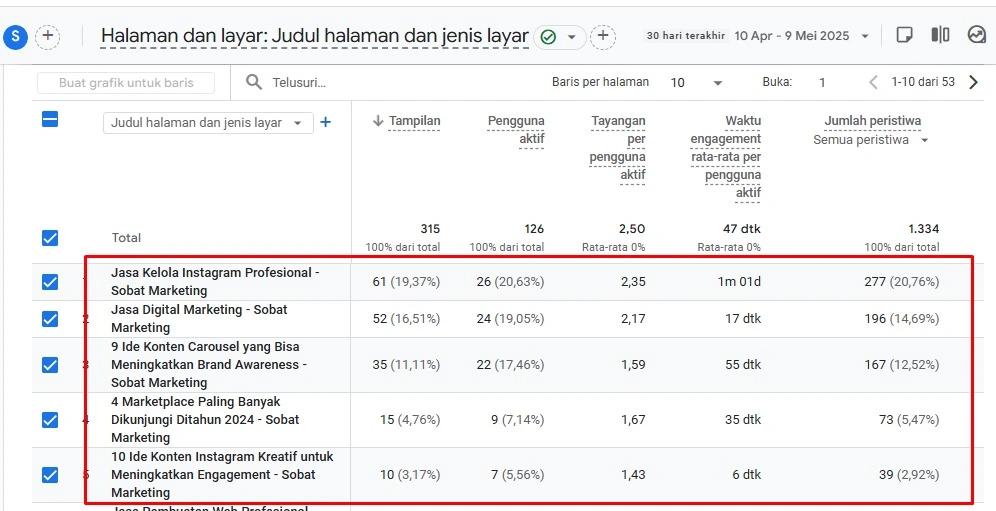Click 9 Ide Konten Carousel page title

pyautogui.click(x=209, y=365)
